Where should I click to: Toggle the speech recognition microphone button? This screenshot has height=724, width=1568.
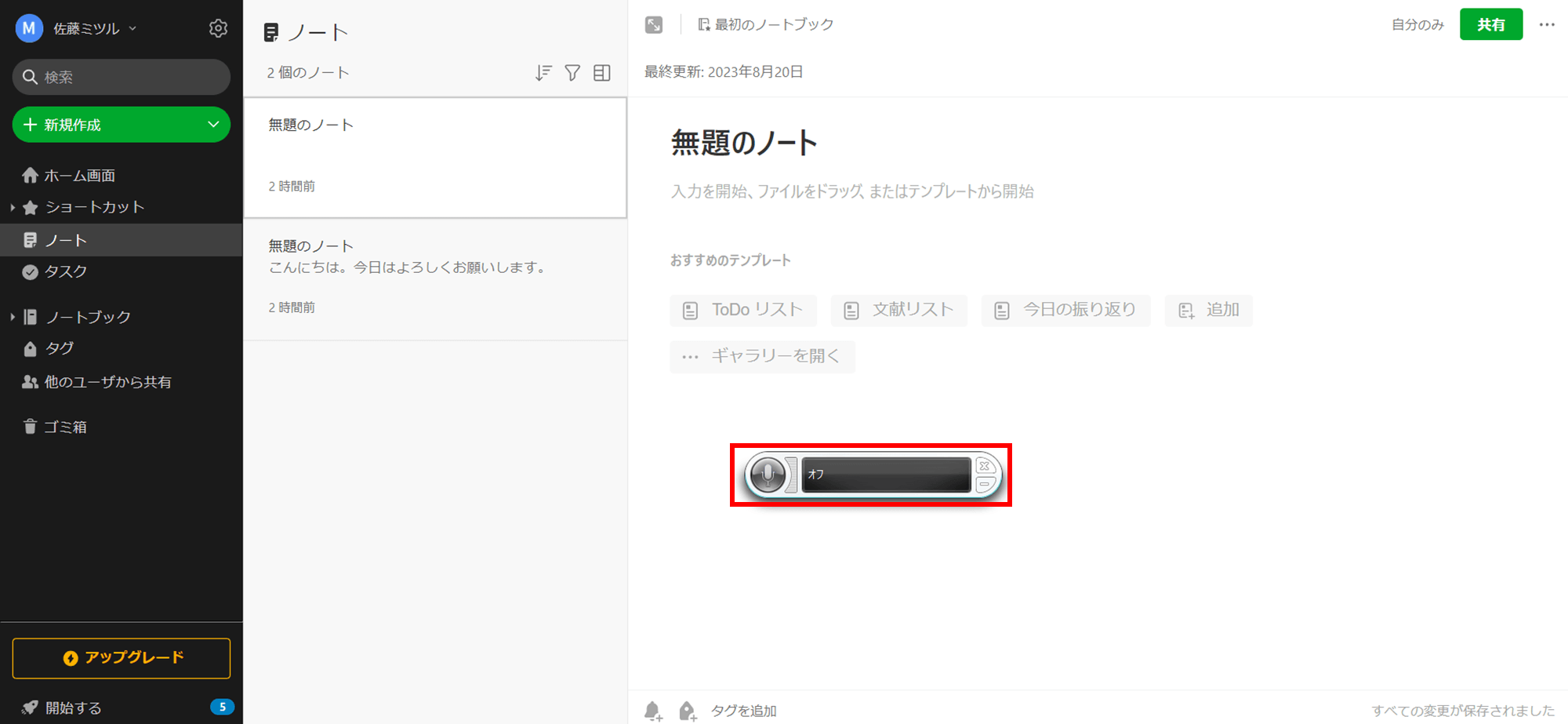click(768, 475)
